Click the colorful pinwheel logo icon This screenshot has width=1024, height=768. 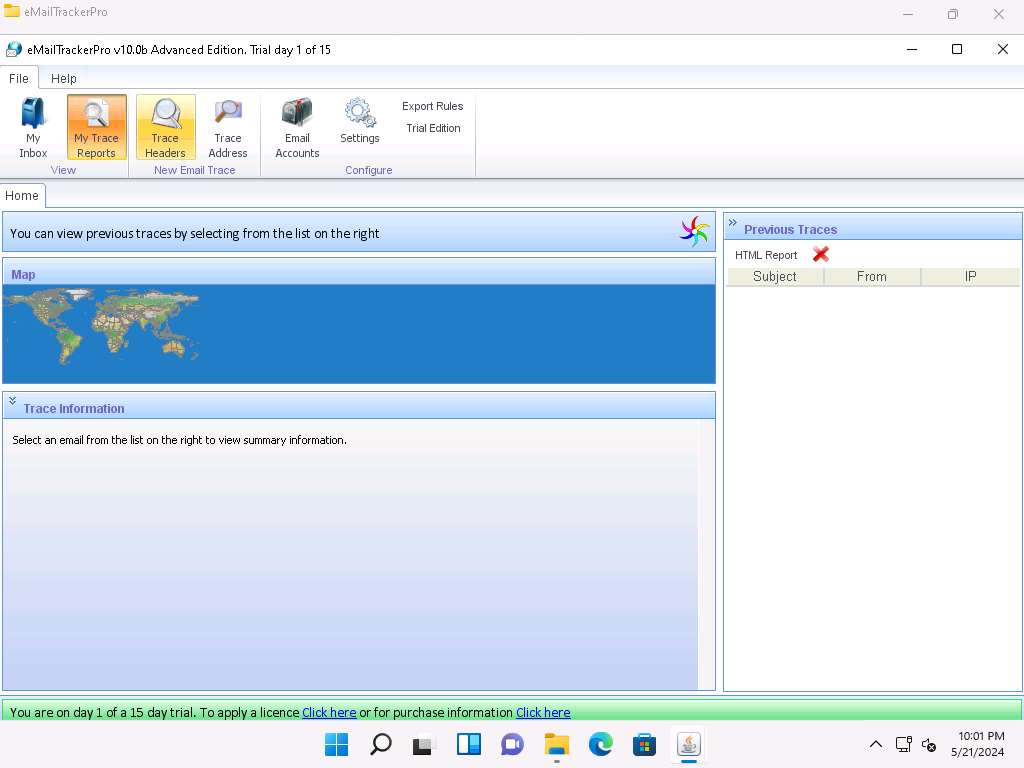tap(694, 232)
